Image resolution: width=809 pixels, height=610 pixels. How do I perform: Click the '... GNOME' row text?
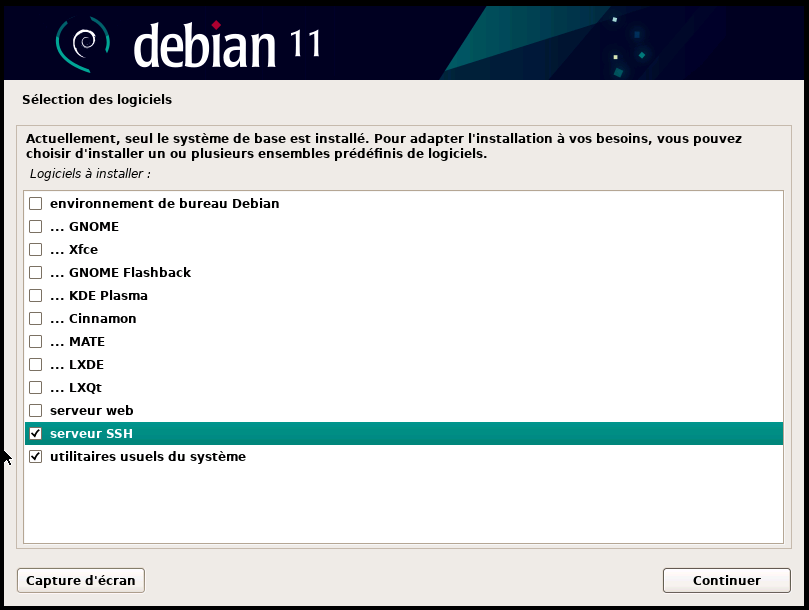tap(85, 227)
